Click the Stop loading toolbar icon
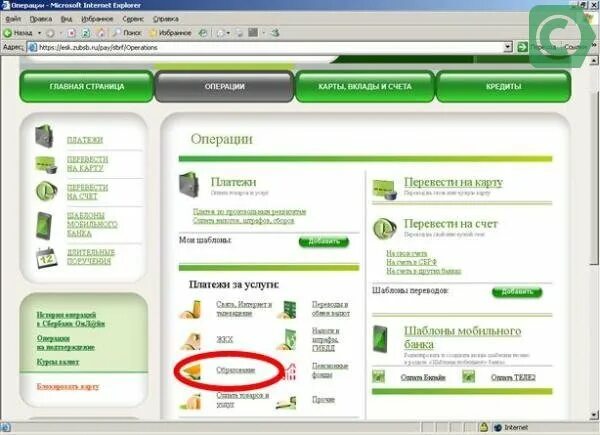Screen dimensions: 600x435 (71, 33)
